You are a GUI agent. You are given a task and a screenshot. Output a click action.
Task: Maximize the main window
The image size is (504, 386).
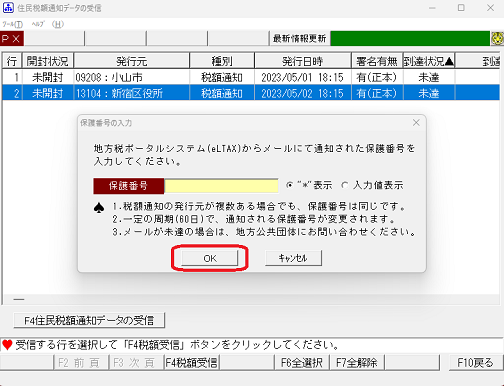click(x=461, y=8)
